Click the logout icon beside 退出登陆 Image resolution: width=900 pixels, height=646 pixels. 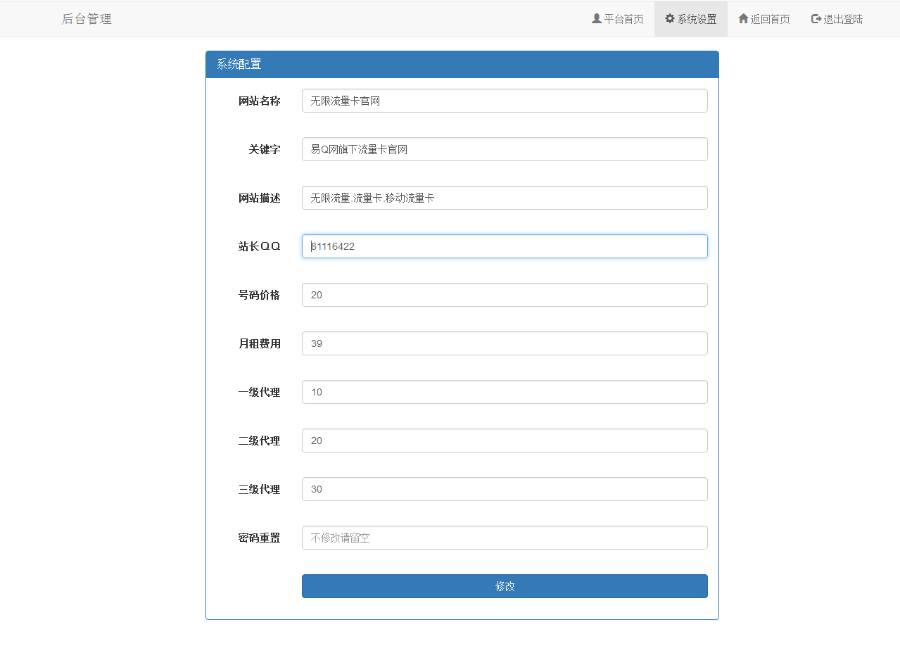click(x=816, y=19)
